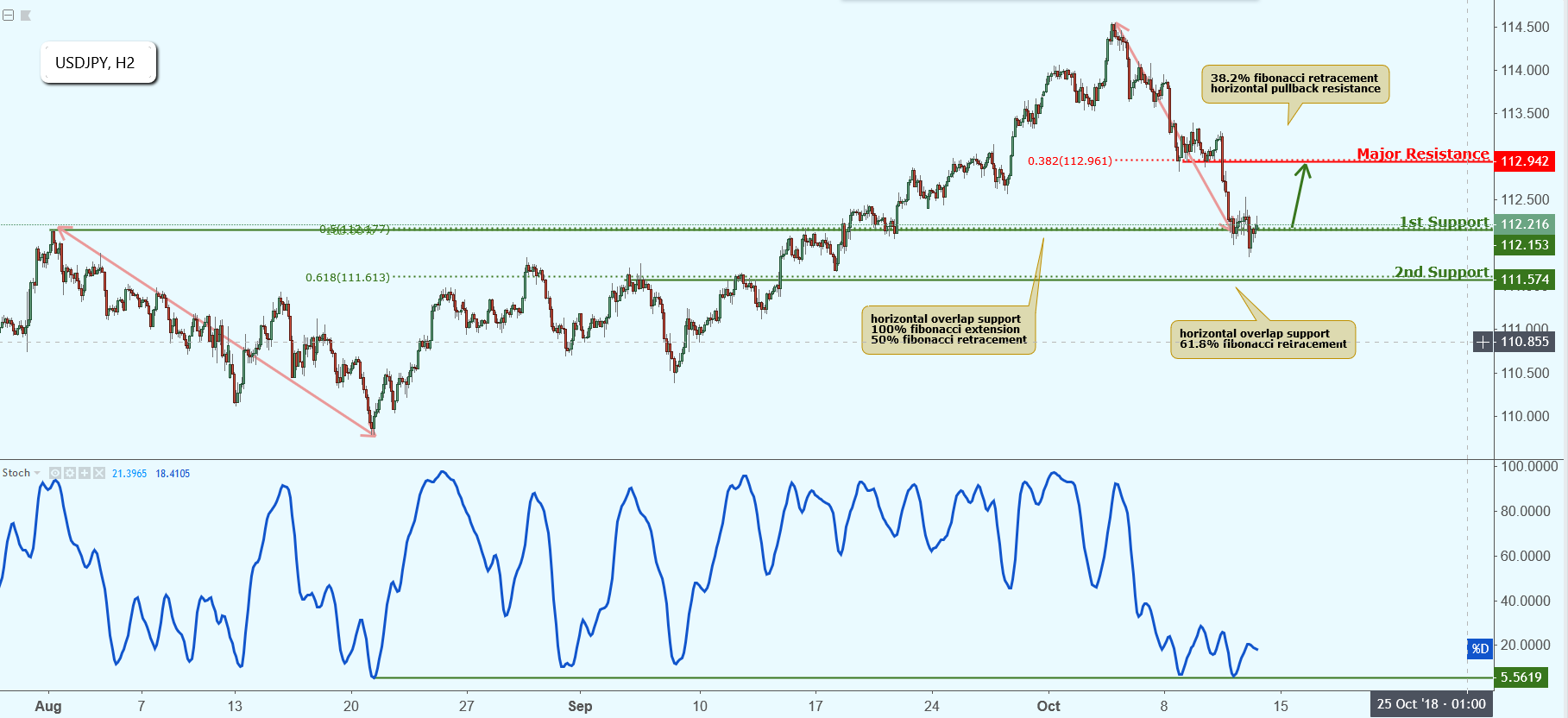
Task: Select the red 112.942 Major Resistance price tag
Action: click(1524, 161)
